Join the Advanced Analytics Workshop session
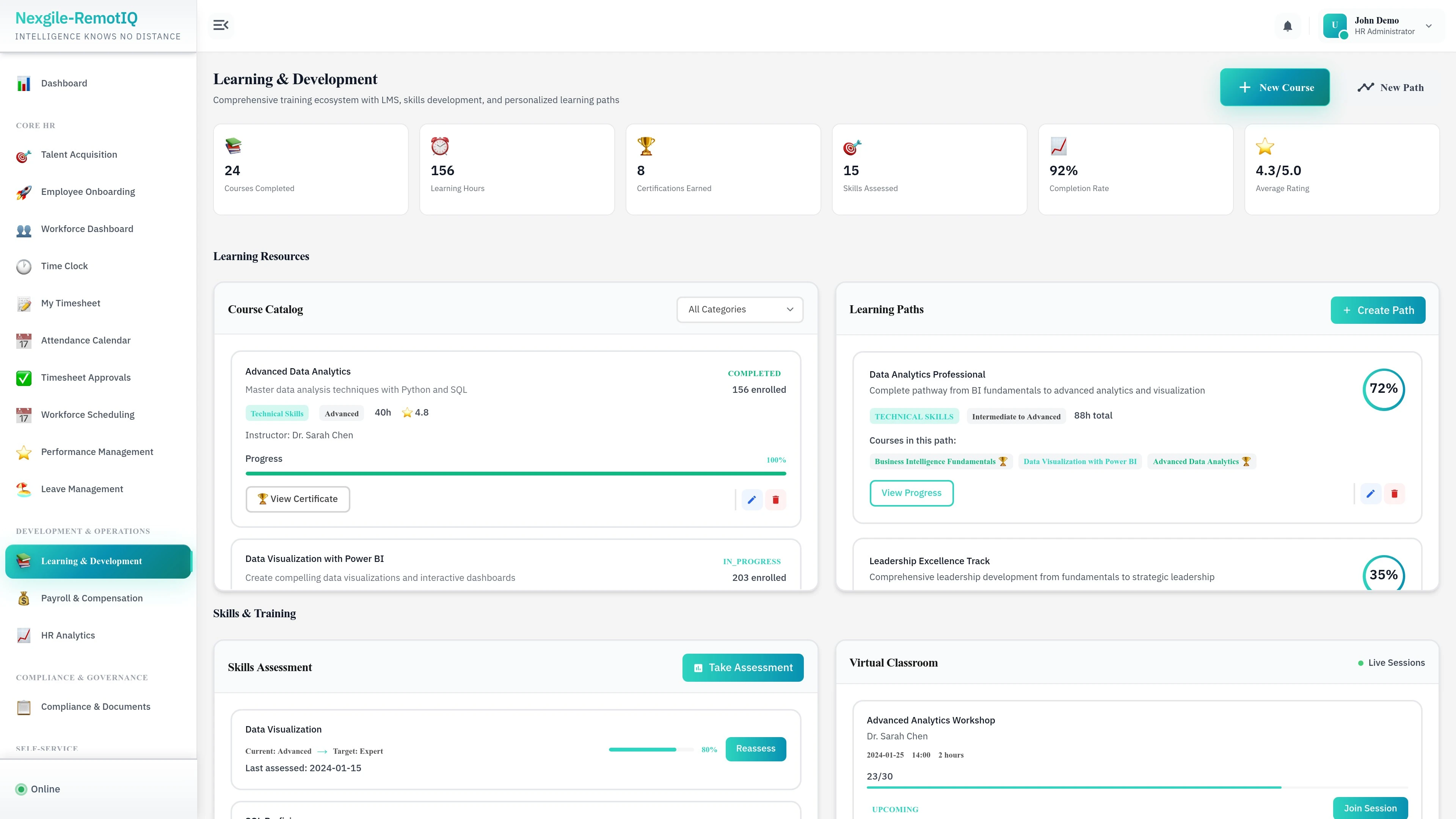The height and width of the screenshot is (819, 1456). click(x=1370, y=808)
